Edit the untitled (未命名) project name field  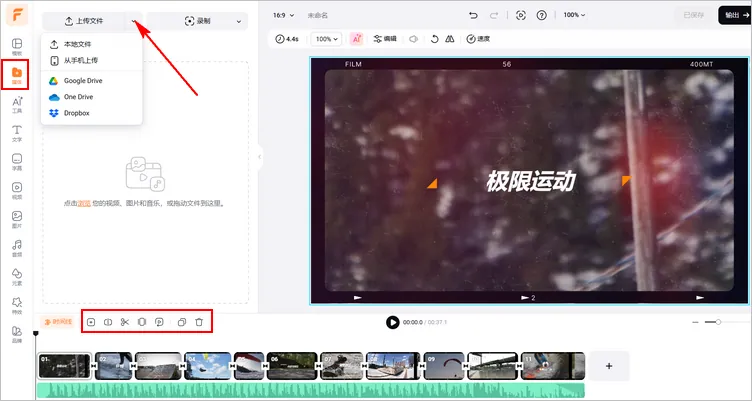317,15
